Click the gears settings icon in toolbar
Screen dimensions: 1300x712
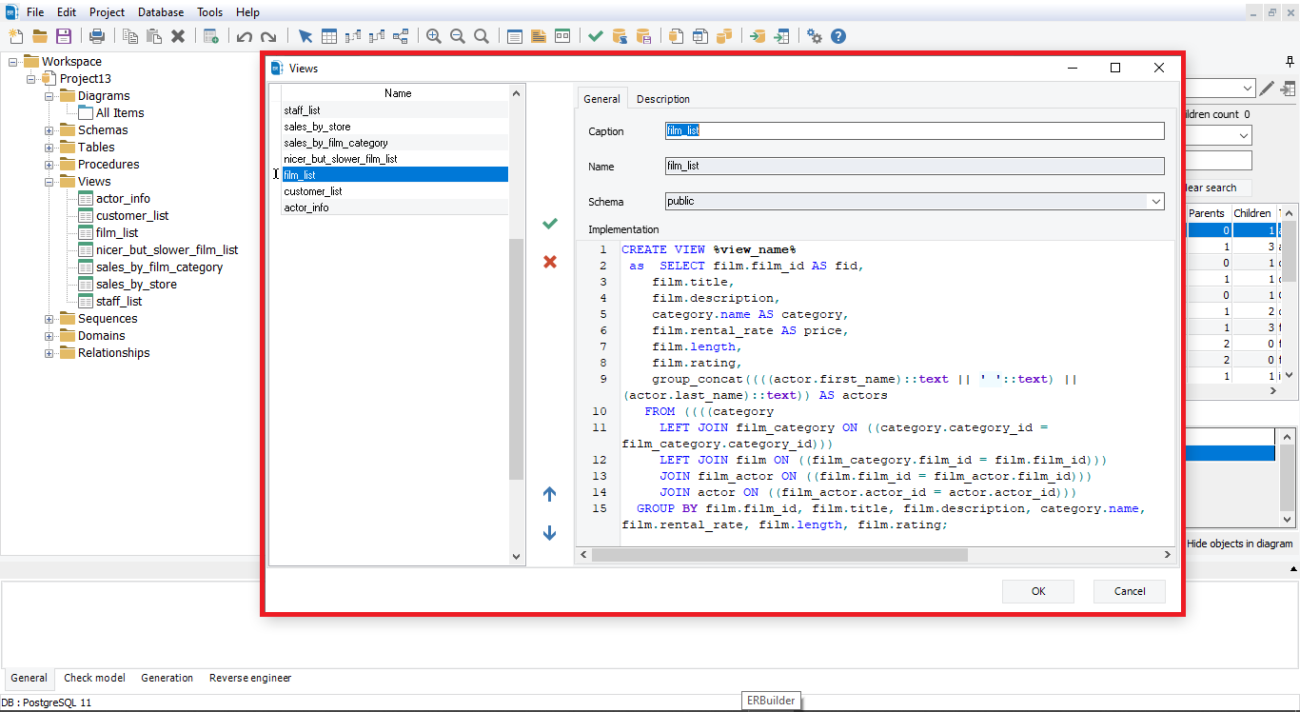[814, 36]
